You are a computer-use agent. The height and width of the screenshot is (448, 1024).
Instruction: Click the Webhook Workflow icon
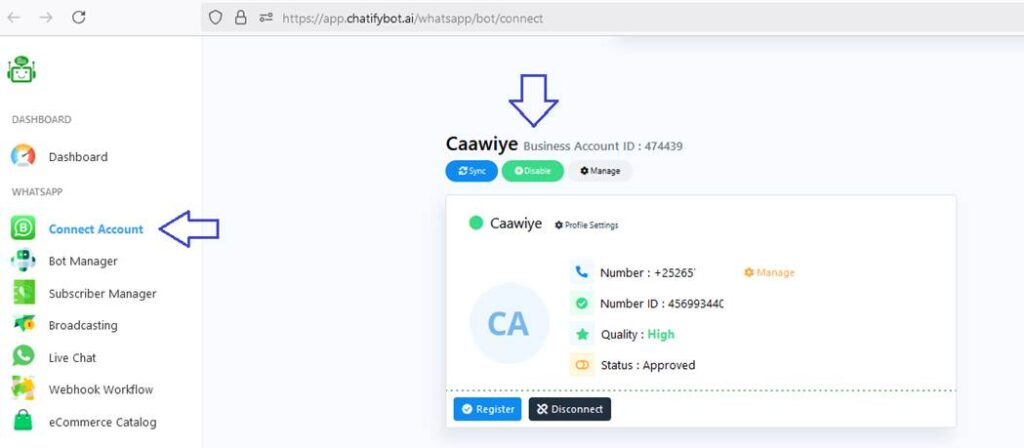tap(23, 389)
